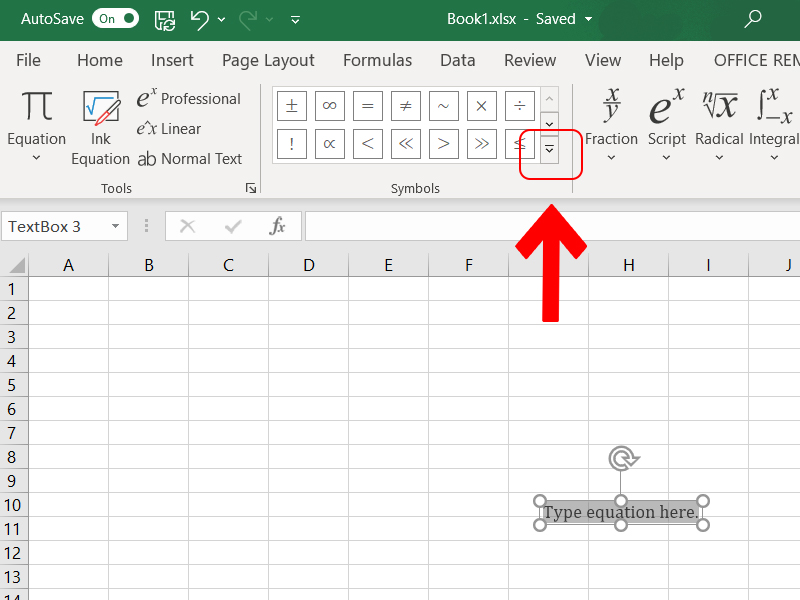Click the Save icon in title bar

[164, 19]
